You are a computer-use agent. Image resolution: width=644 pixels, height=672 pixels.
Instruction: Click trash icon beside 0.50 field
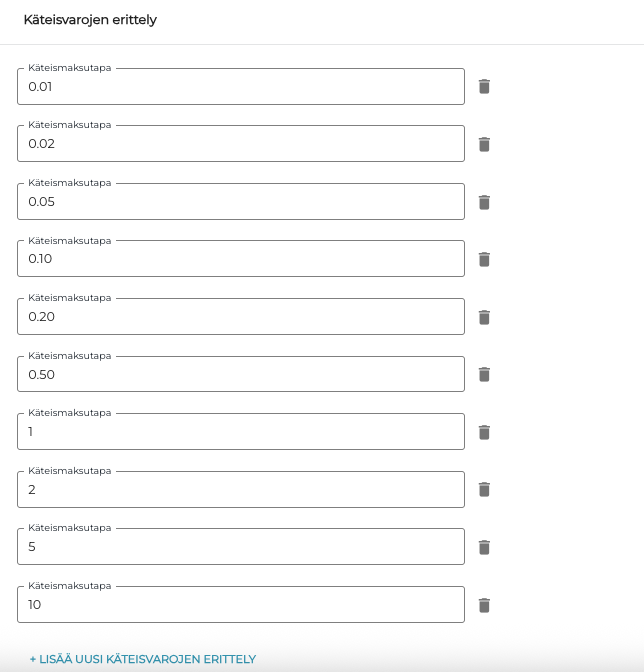click(x=484, y=375)
